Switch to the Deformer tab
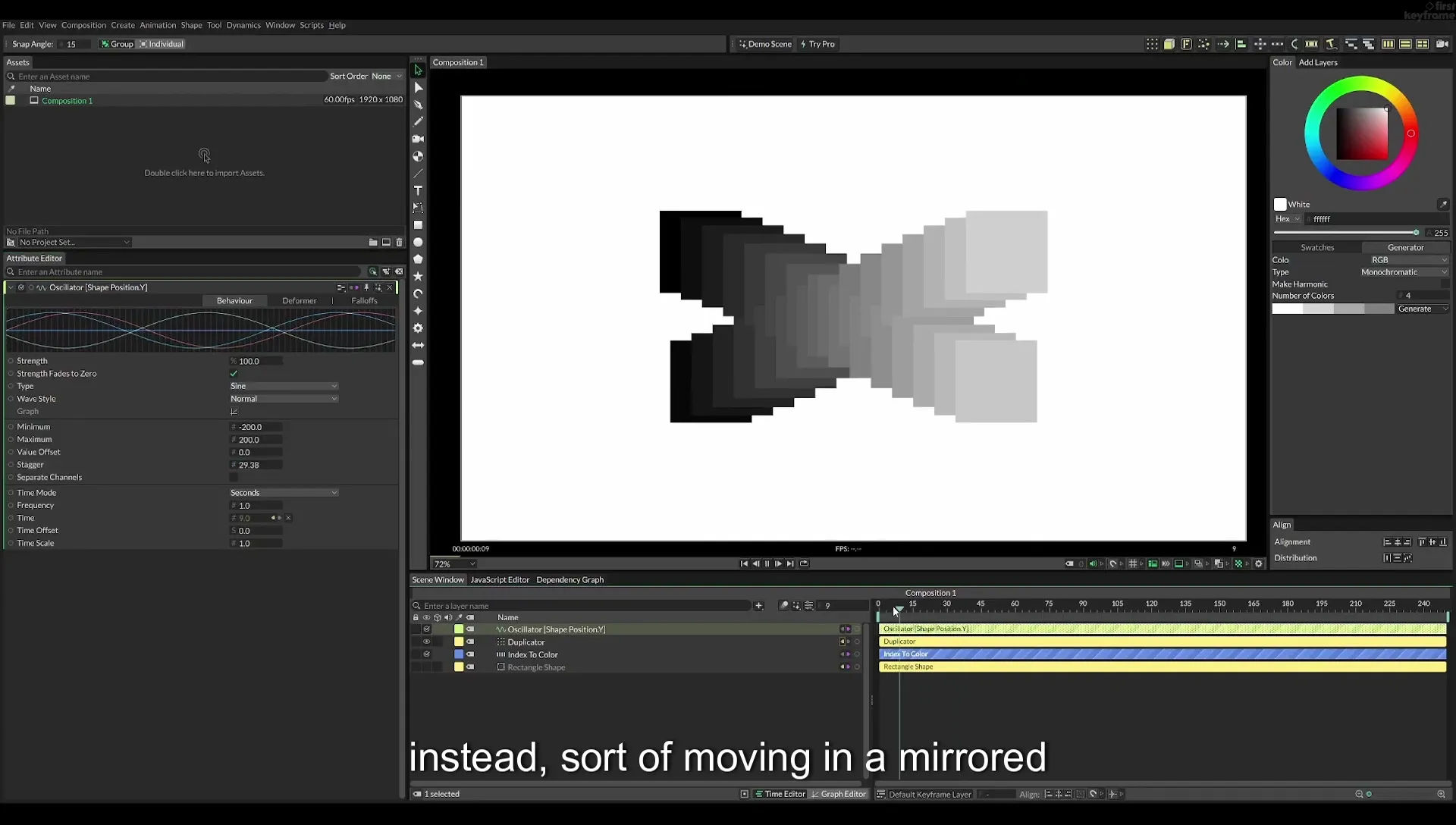 pyautogui.click(x=300, y=301)
